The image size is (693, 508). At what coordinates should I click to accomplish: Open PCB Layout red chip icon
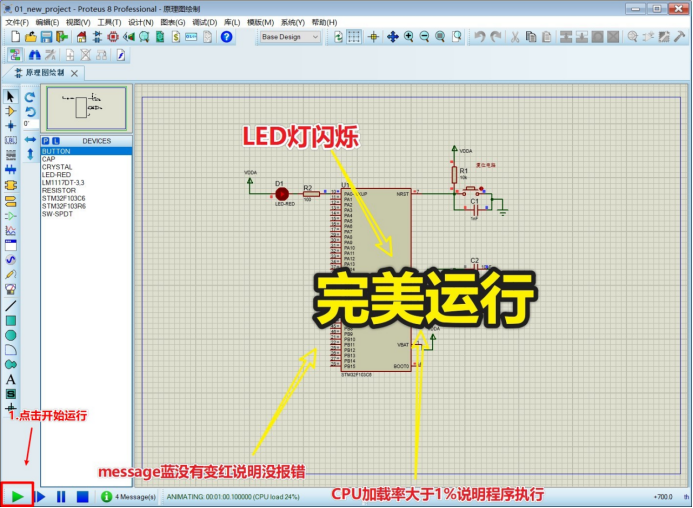point(113,37)
